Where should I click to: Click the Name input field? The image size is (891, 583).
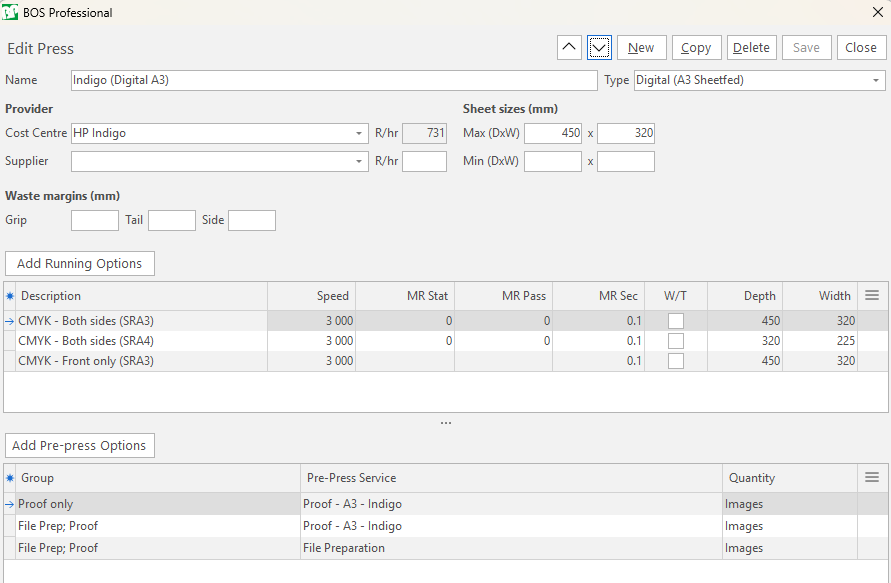[x=334, y=80]
